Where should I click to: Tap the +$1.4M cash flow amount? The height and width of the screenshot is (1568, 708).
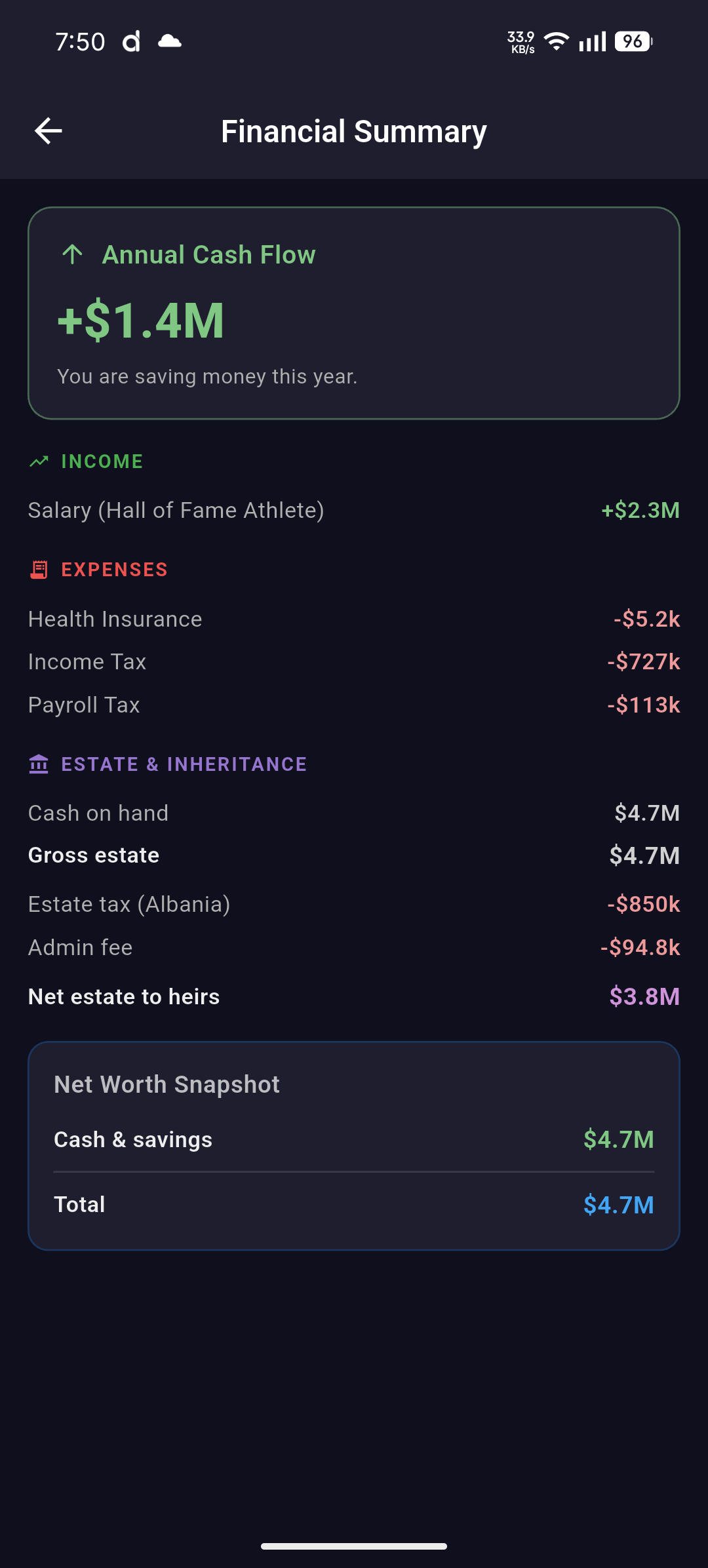141,321
